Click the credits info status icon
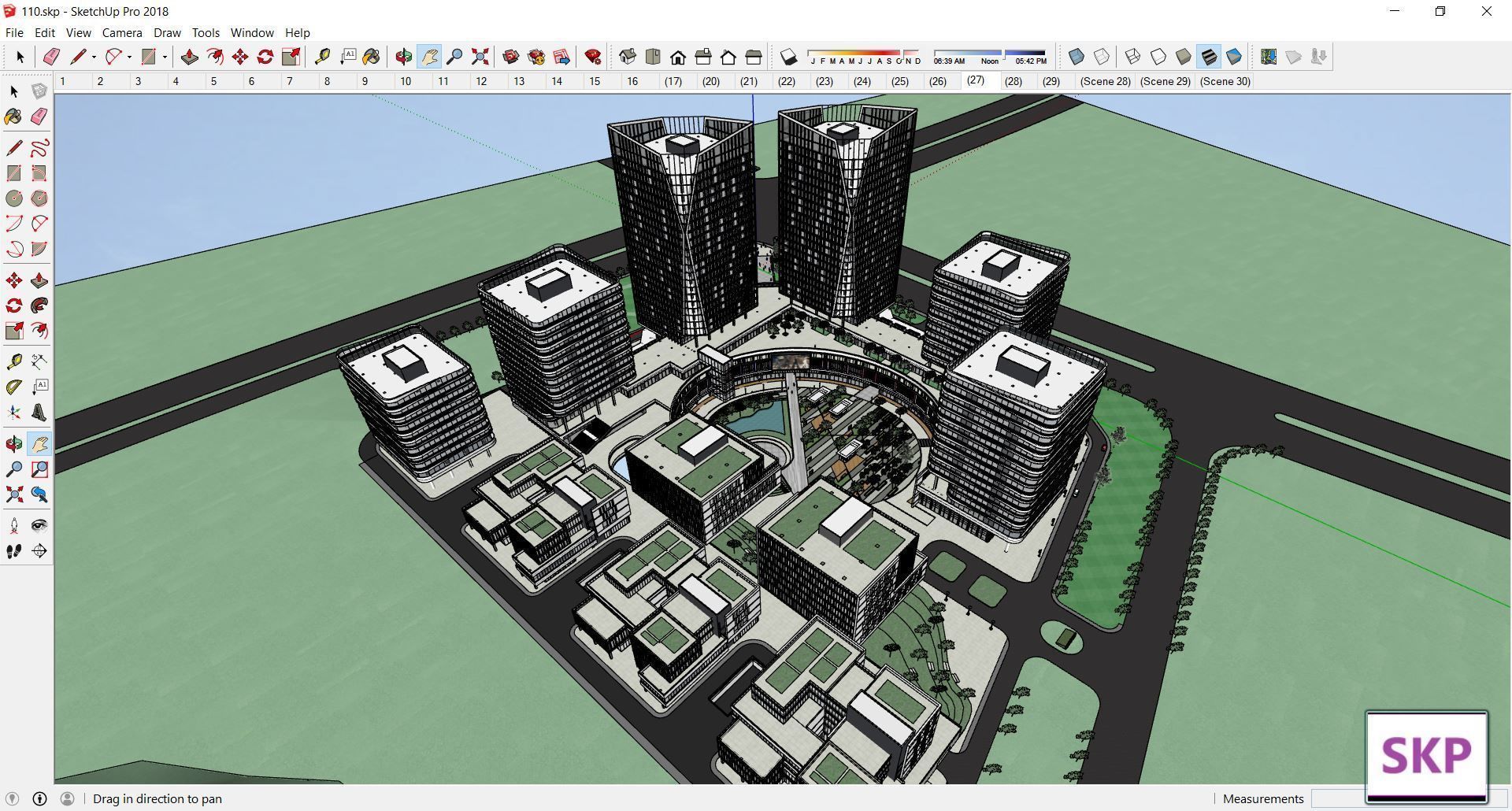Viewport: 1512px width, 811px height. (x=39, y=798)
